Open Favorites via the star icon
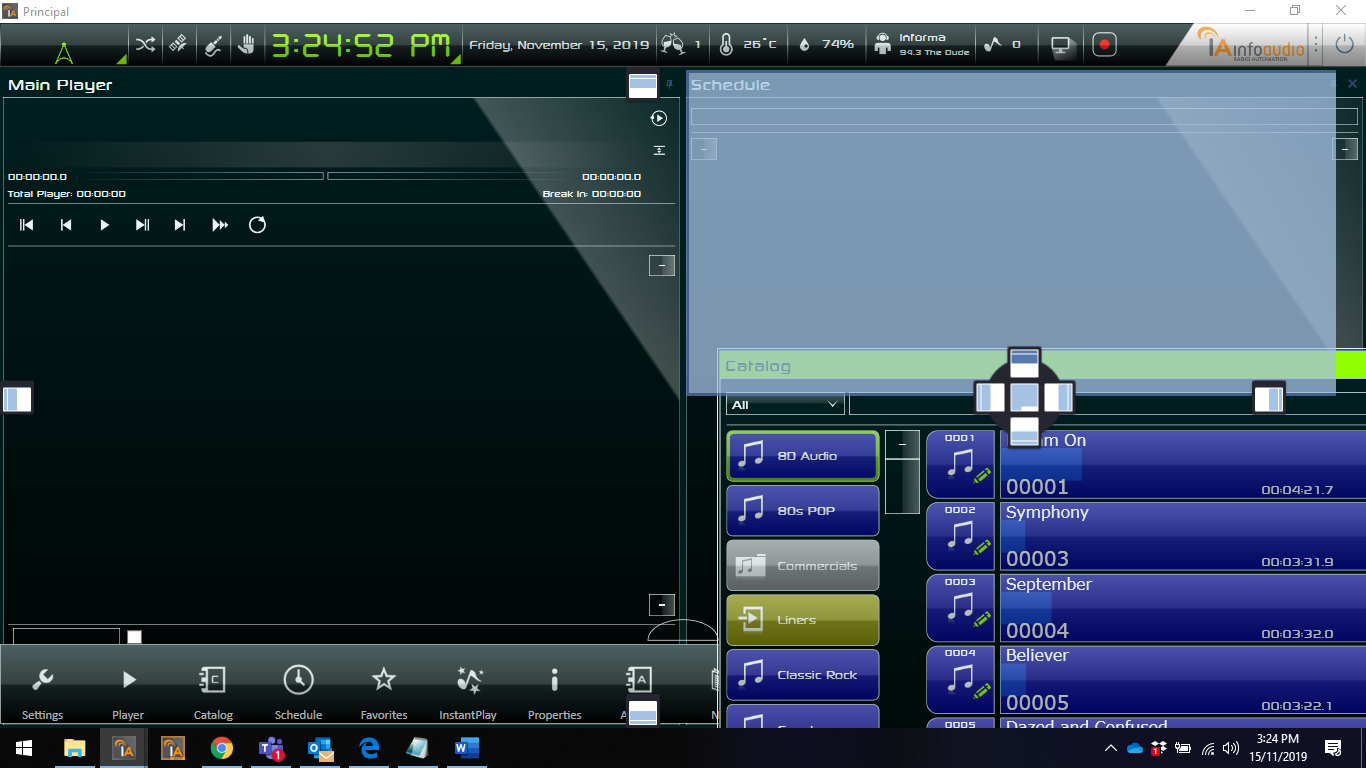The image size is (1366, 768). click(384, 690)
